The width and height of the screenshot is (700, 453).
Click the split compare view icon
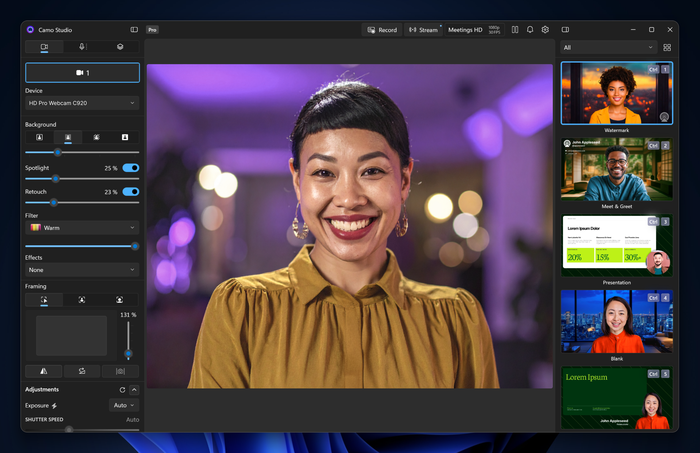515,30
